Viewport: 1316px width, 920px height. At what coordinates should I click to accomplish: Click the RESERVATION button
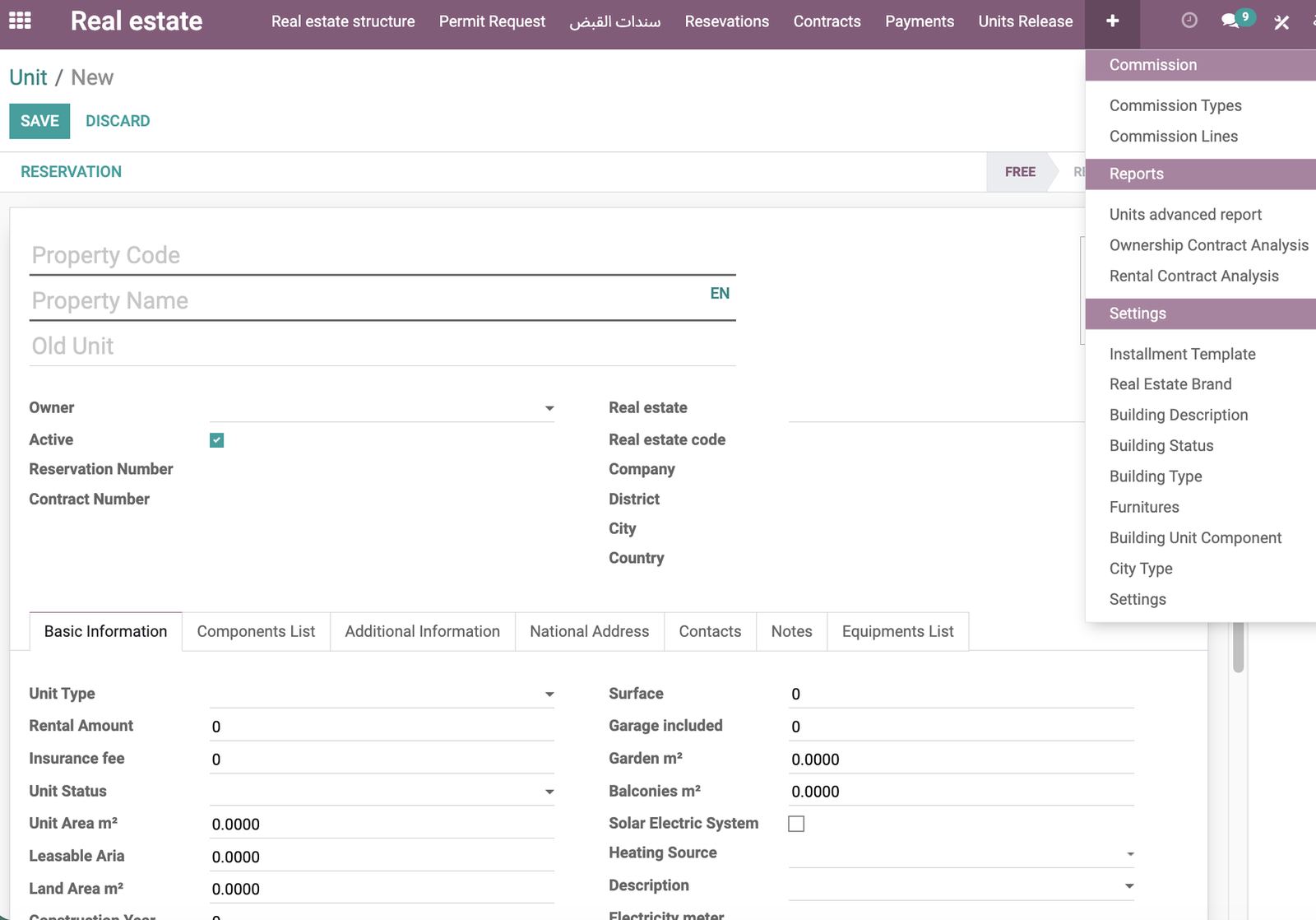(x=71, y=172)
